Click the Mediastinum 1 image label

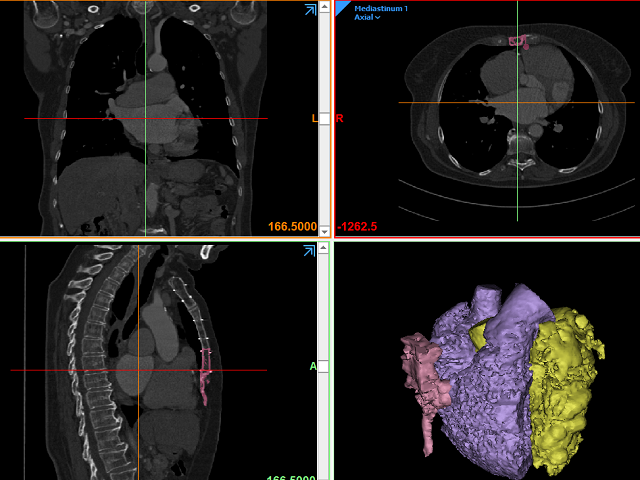click(x=380, y=8)
